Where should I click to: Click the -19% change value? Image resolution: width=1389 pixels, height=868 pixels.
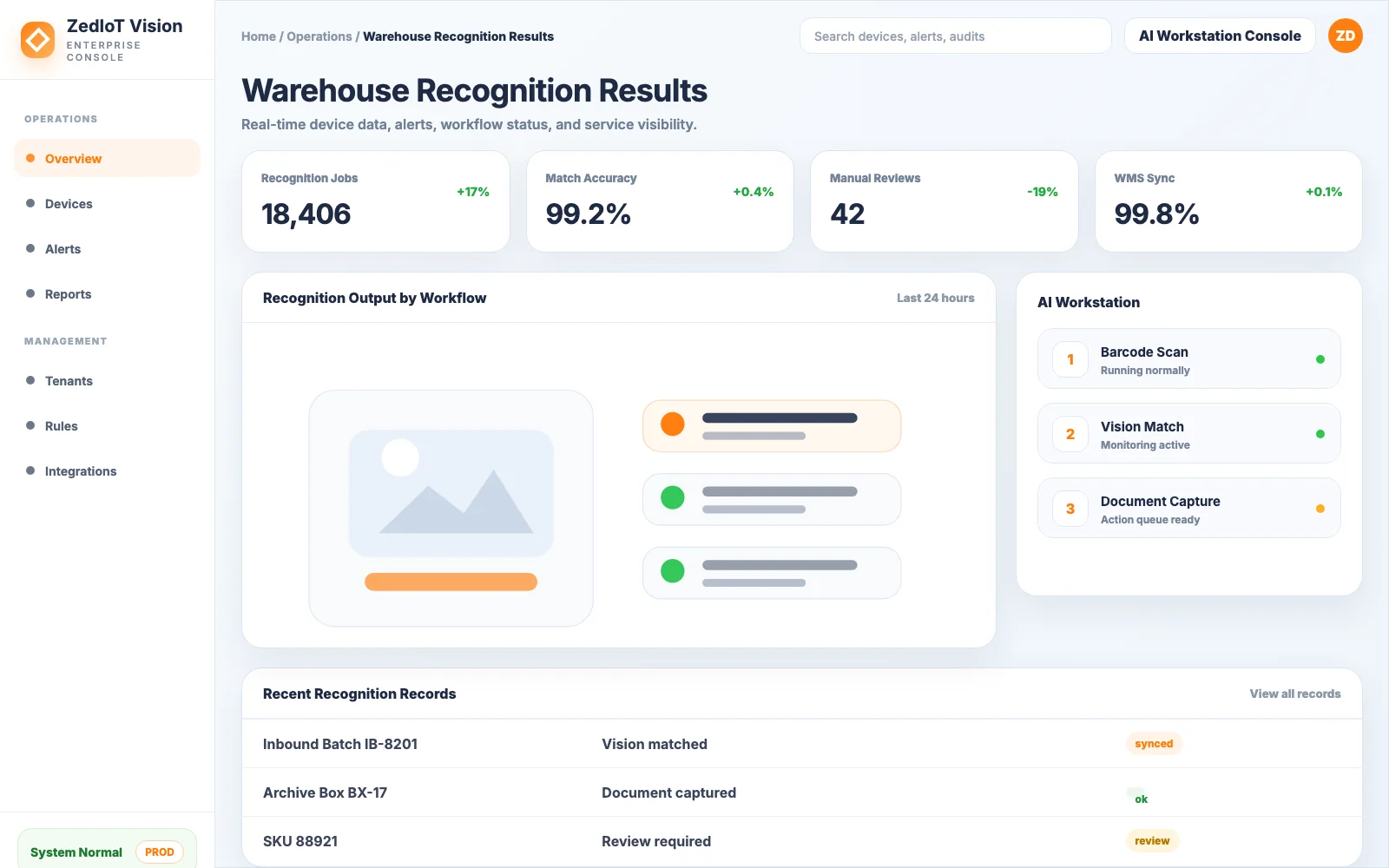[x=1042, y=192]
